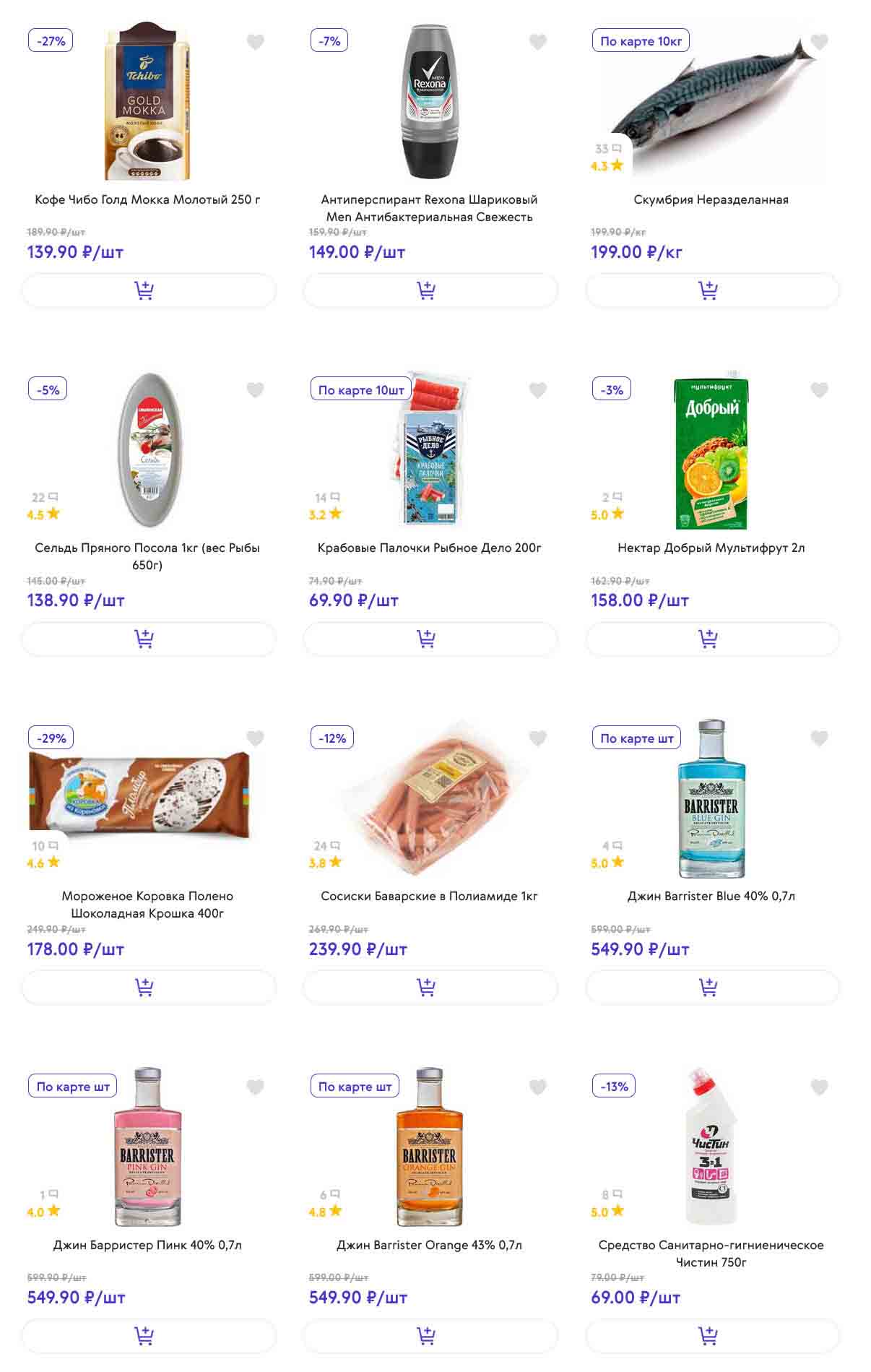This screenshot has height=1372, width=871.
Task: Click the -29% discount badge on ice cream
Action: click(x=51, y=738)
